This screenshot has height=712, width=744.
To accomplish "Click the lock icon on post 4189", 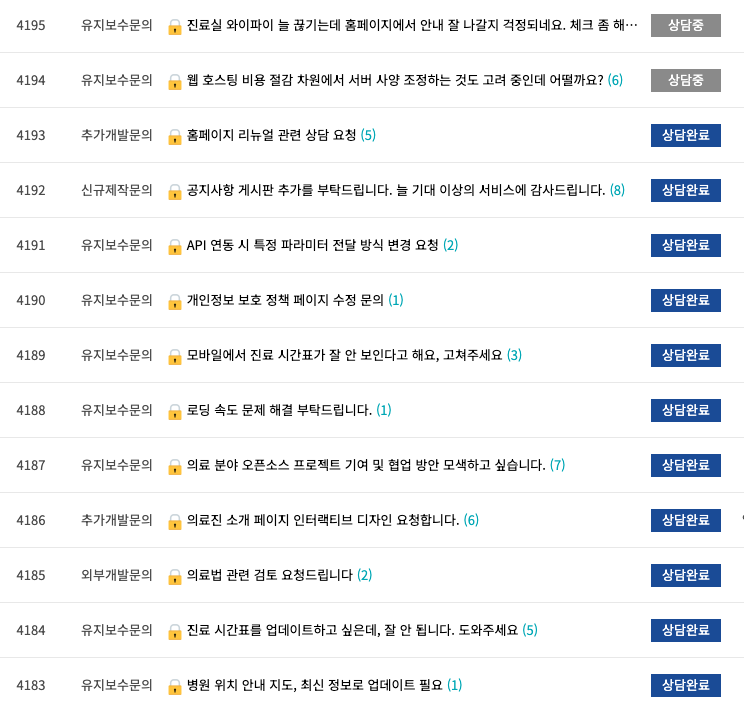I will tap(175, 357).
